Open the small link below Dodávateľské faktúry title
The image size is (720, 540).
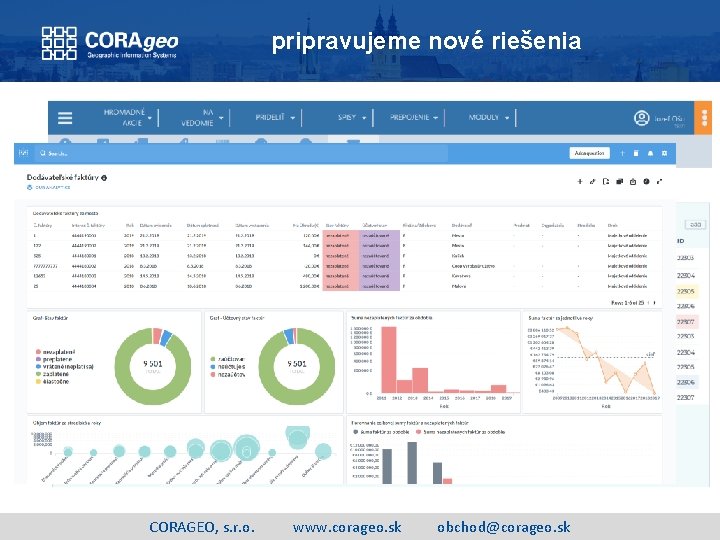click(x=49, y=187)
